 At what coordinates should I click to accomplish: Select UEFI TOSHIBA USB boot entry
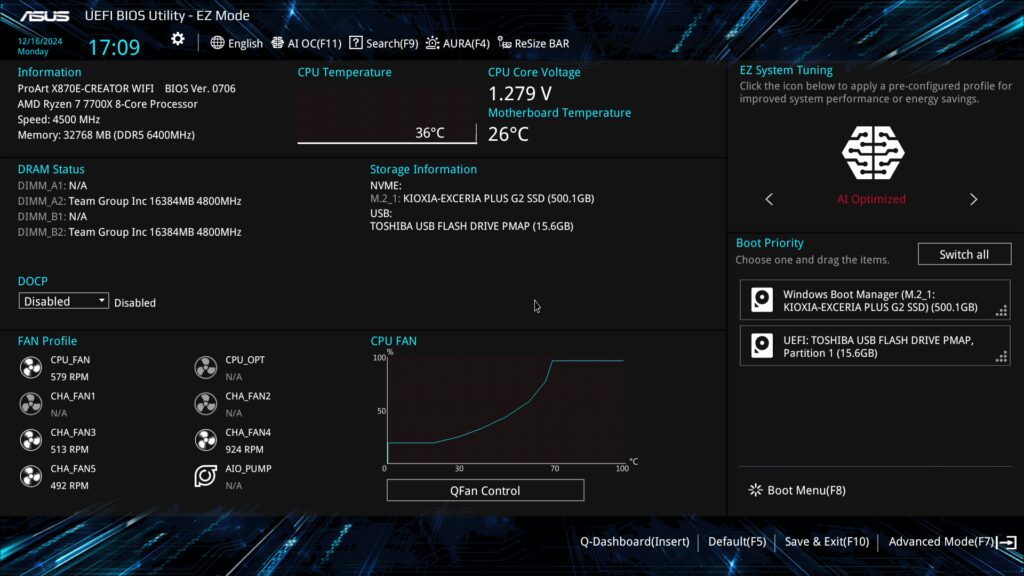tap(874, 346)
